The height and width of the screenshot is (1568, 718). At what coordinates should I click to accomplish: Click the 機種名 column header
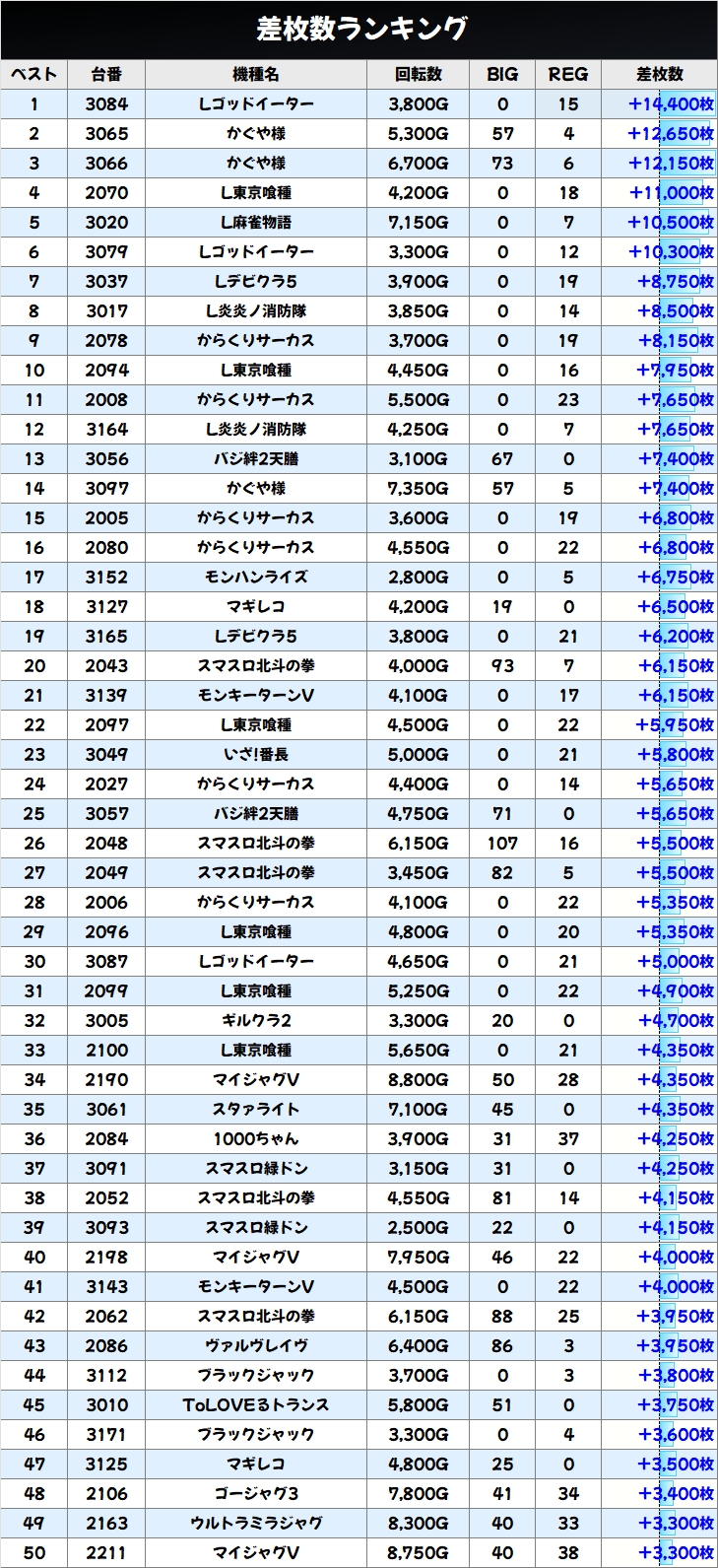point(256,74)
